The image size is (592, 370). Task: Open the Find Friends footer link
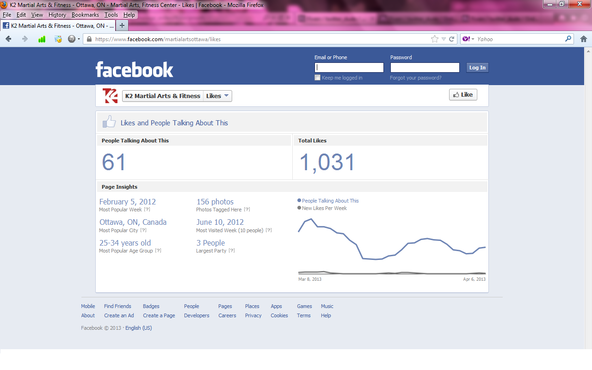point(117,306)
